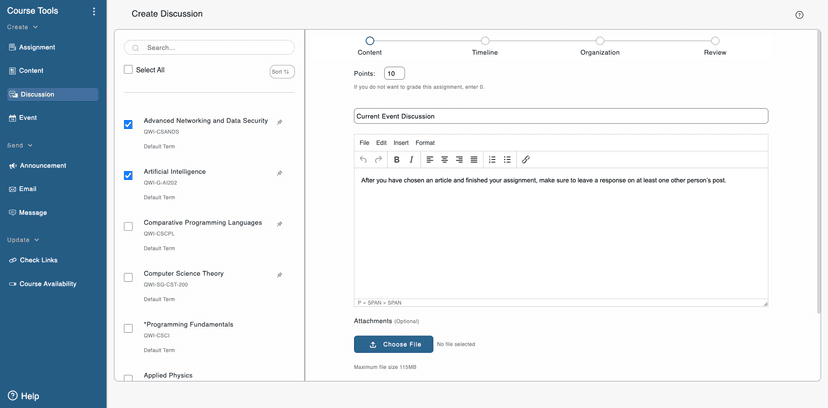Open the Sort dropdown
Viewport: 828px width, 408px height.
[x=282, y=72]
